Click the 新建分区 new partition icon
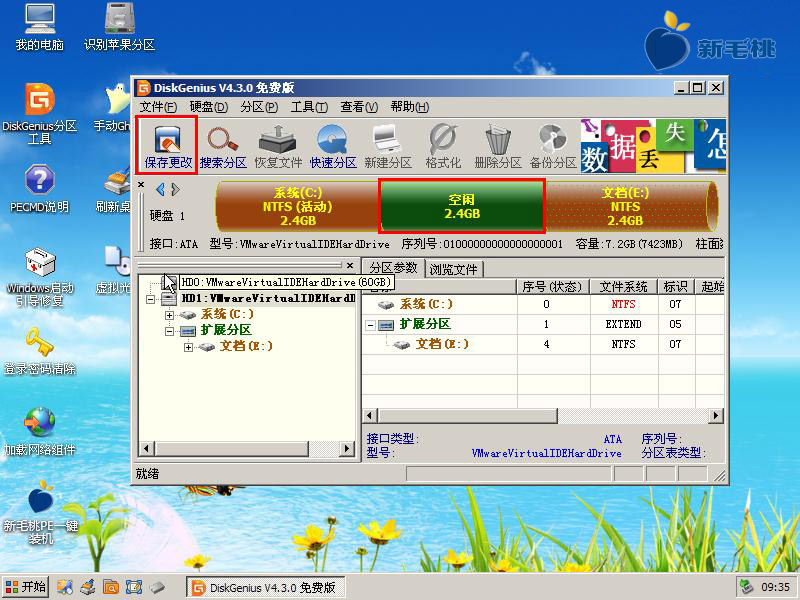 (388, 145)
